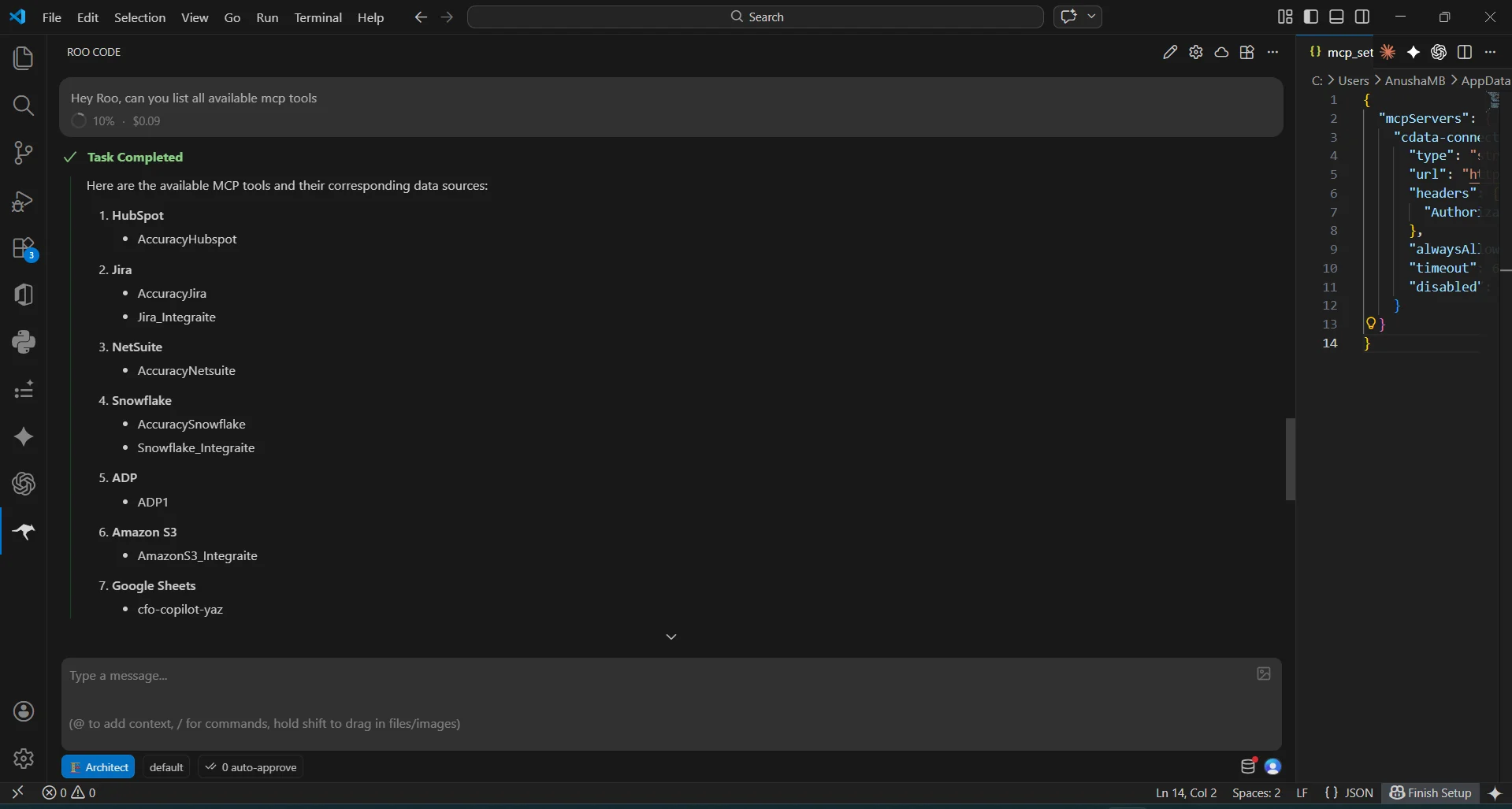Screen dimensions: 1512x809
Task: Open Roo Code settings gear
Action: tap(1196, 52)
